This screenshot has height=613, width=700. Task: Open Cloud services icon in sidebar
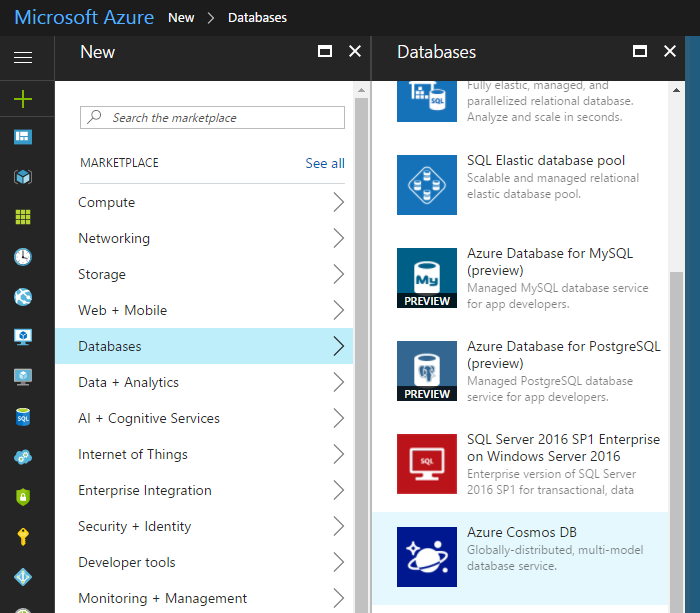[x=23, y=457]
